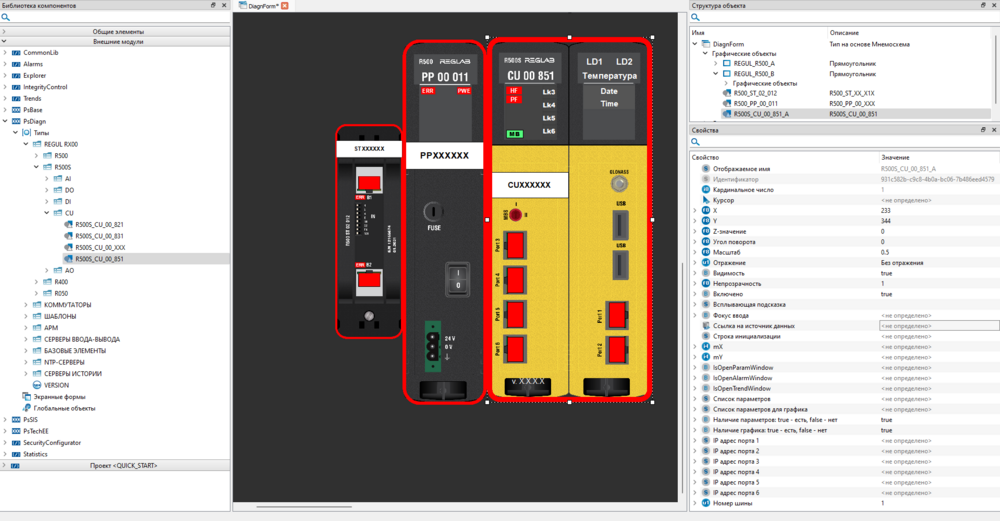1000x521 pixels.
Task: Expand the REGUL_R500_A node in the structure
Action: click(x=715, y=63)
